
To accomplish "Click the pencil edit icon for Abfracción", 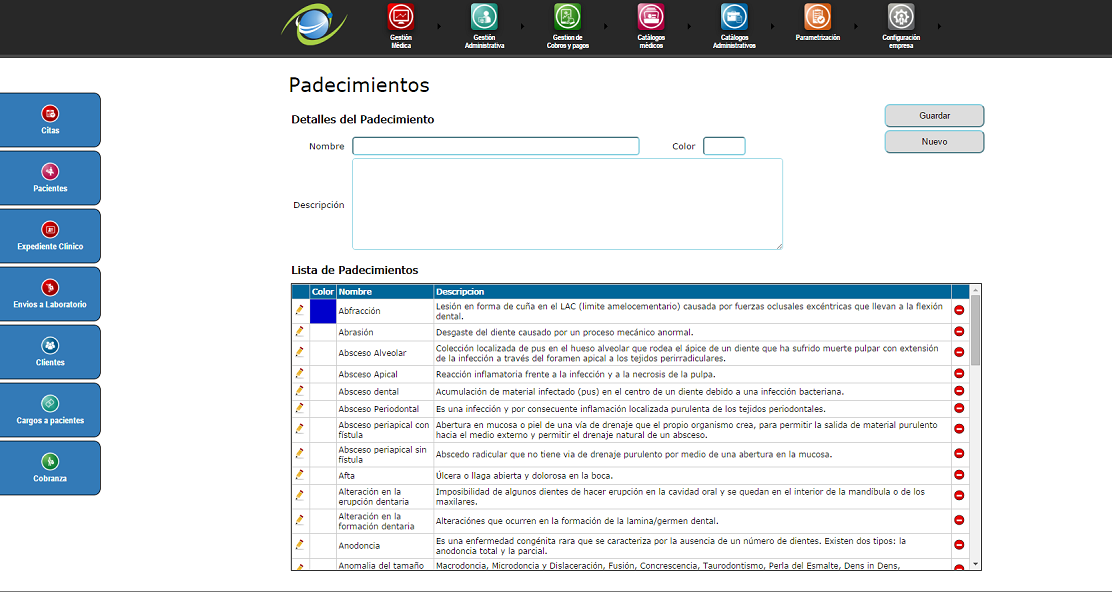I will [x=299, y=310].
